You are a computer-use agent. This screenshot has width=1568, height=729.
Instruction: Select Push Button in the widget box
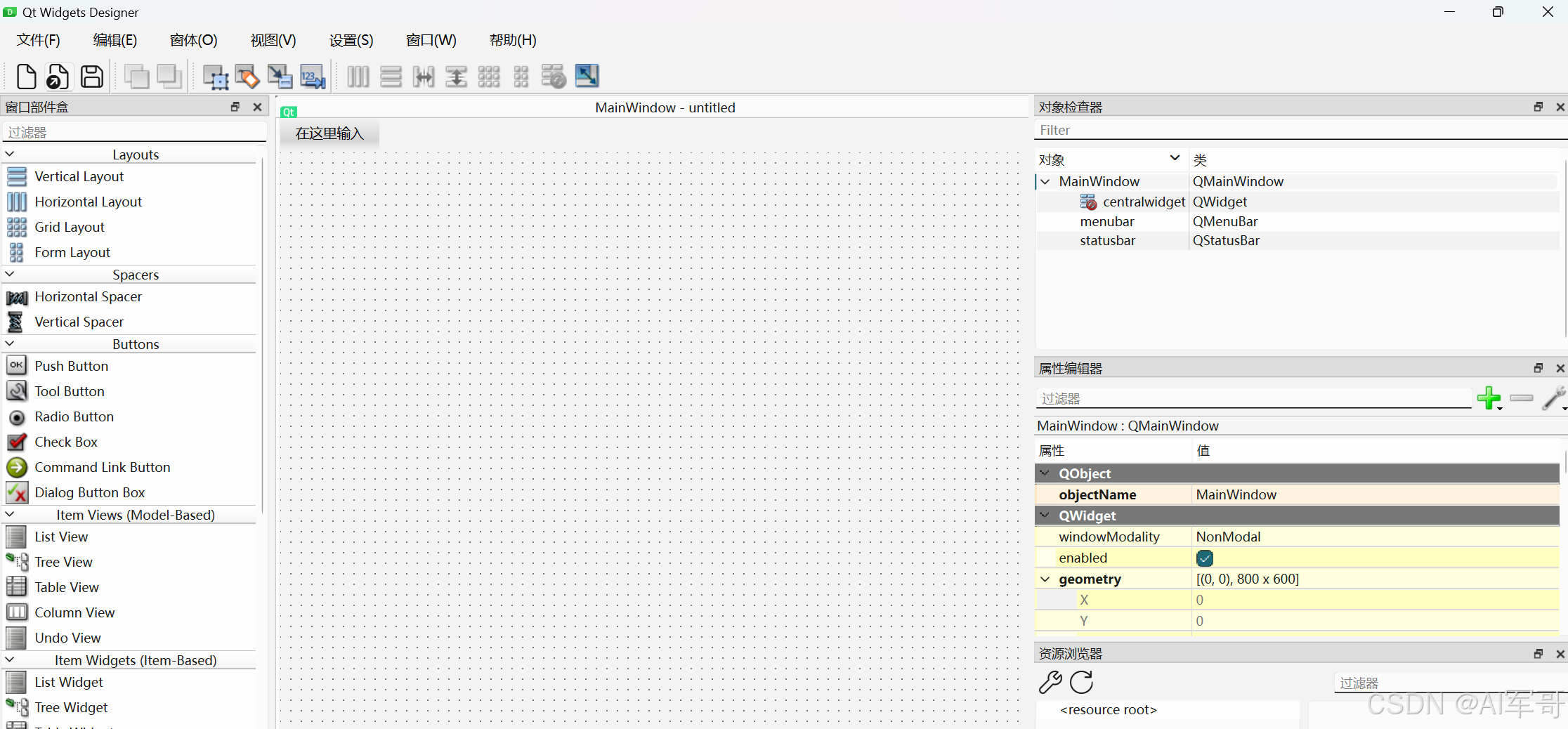click(72, 366)
